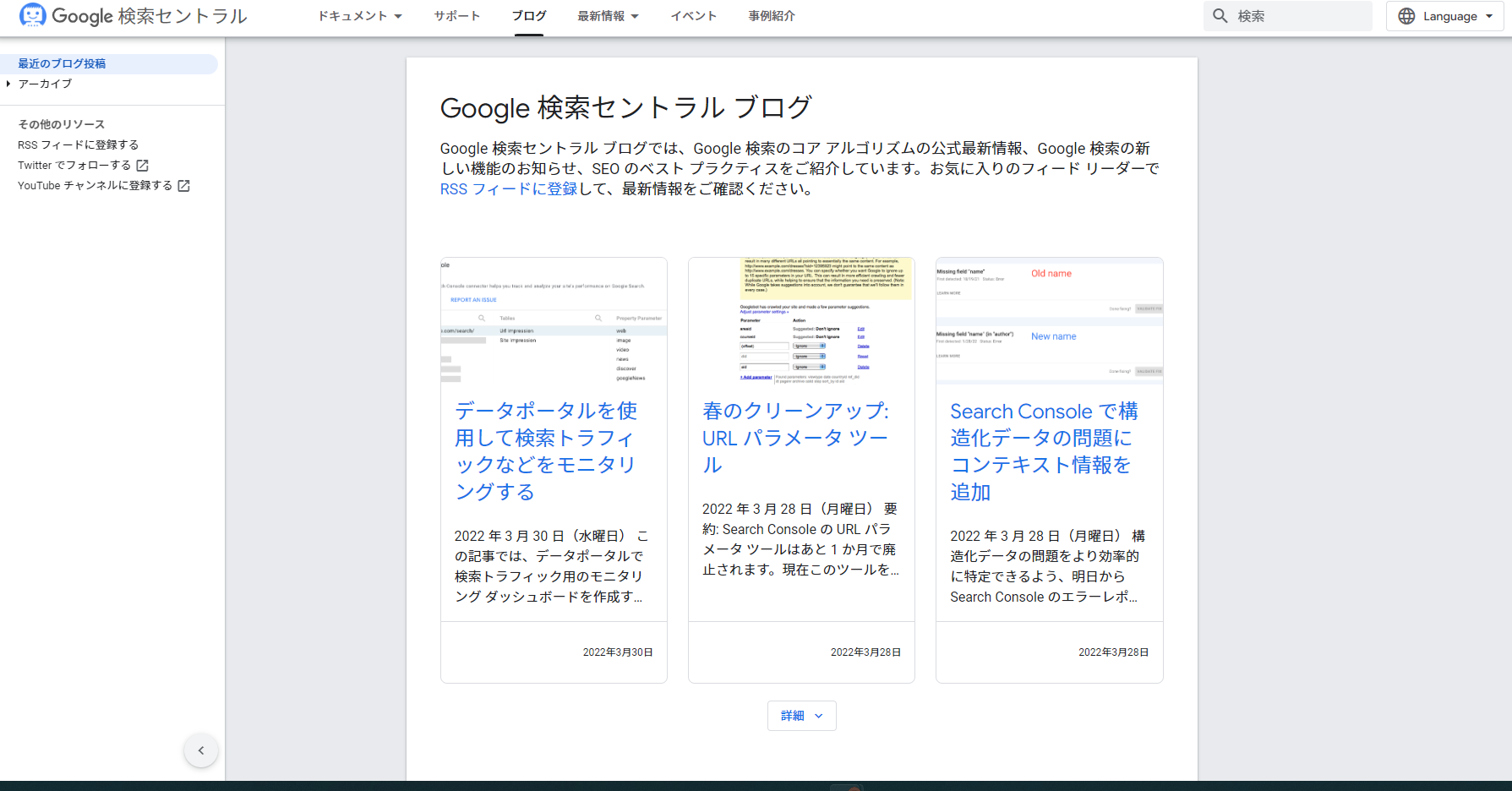This screenshot has width=1512, height=791.
Task: Click the globe icon in Language button
Action: tap(1406, 16)
